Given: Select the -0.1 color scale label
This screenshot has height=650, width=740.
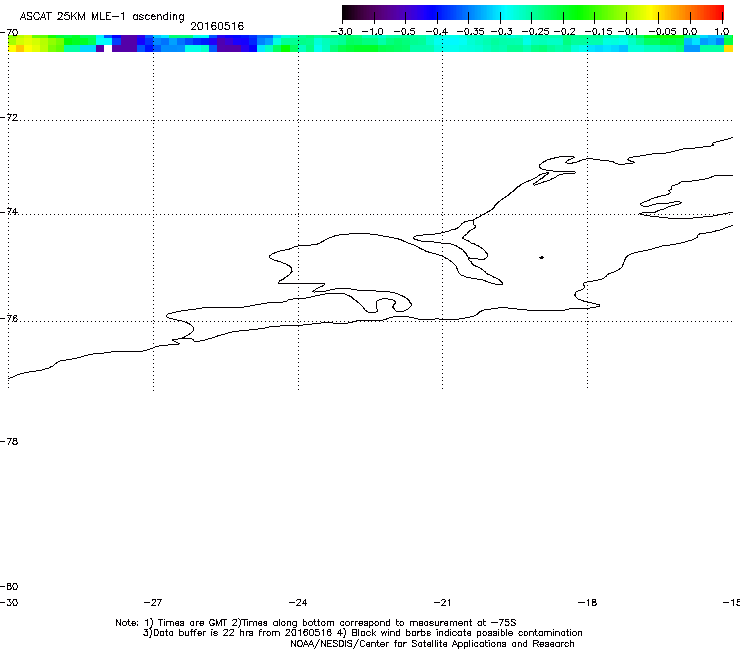Looking at the screenshot, I should tap(628, 32).
